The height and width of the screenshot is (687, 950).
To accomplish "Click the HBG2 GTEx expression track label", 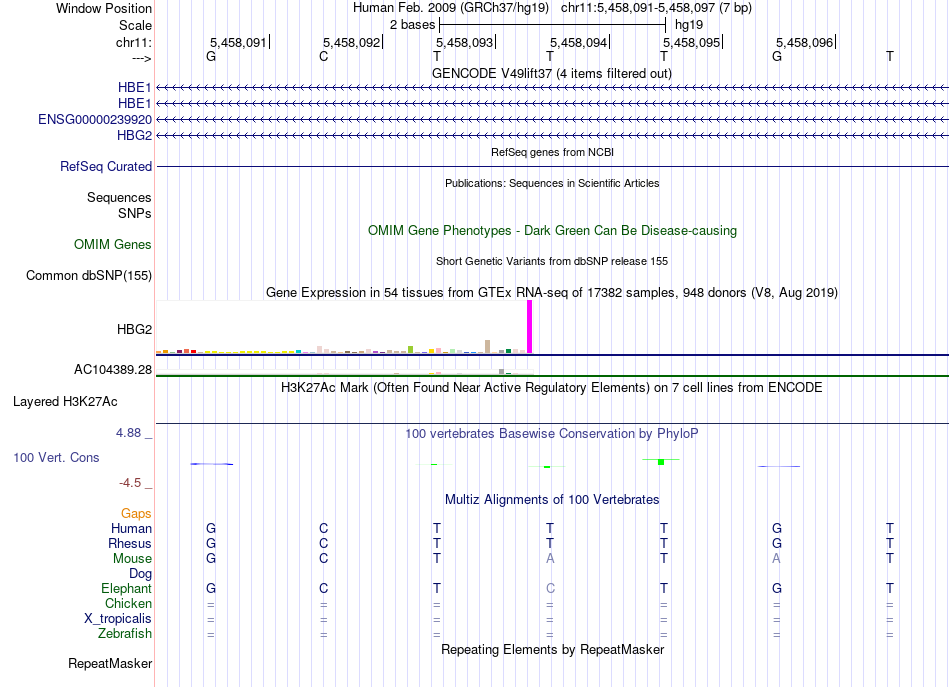I will (x=135, y=330).
